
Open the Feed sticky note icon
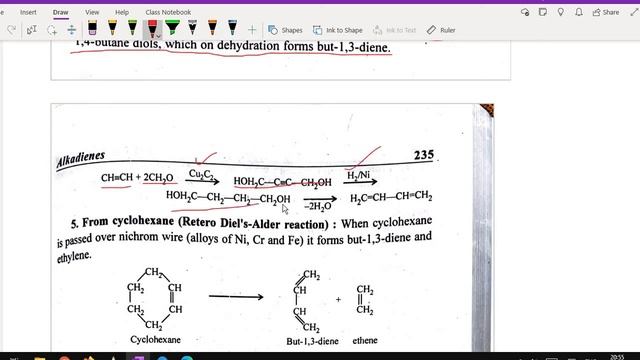542,12
